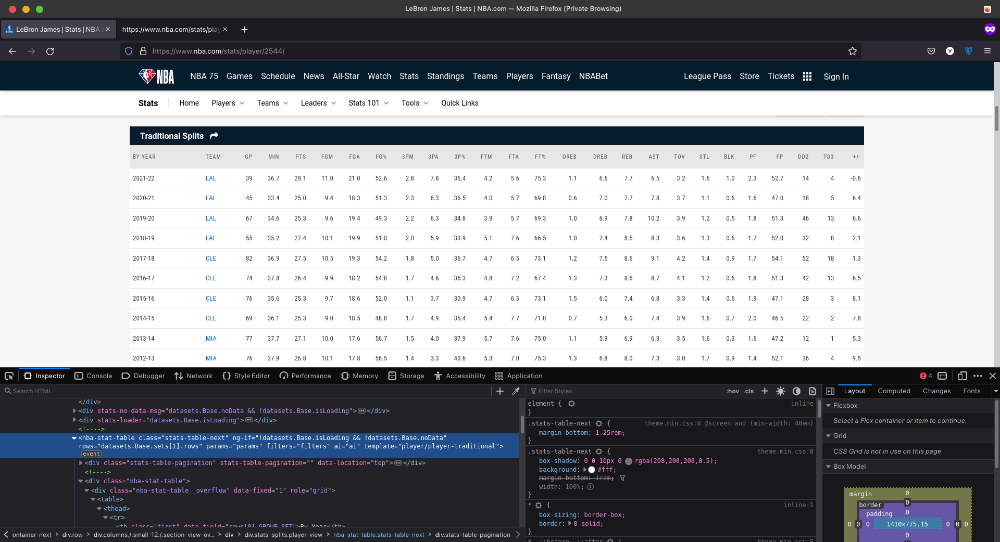The width and height of the screenshot is (1000, 542).
Task: Click MIA team link for 2013-14 row
Action: coord(210,339)
